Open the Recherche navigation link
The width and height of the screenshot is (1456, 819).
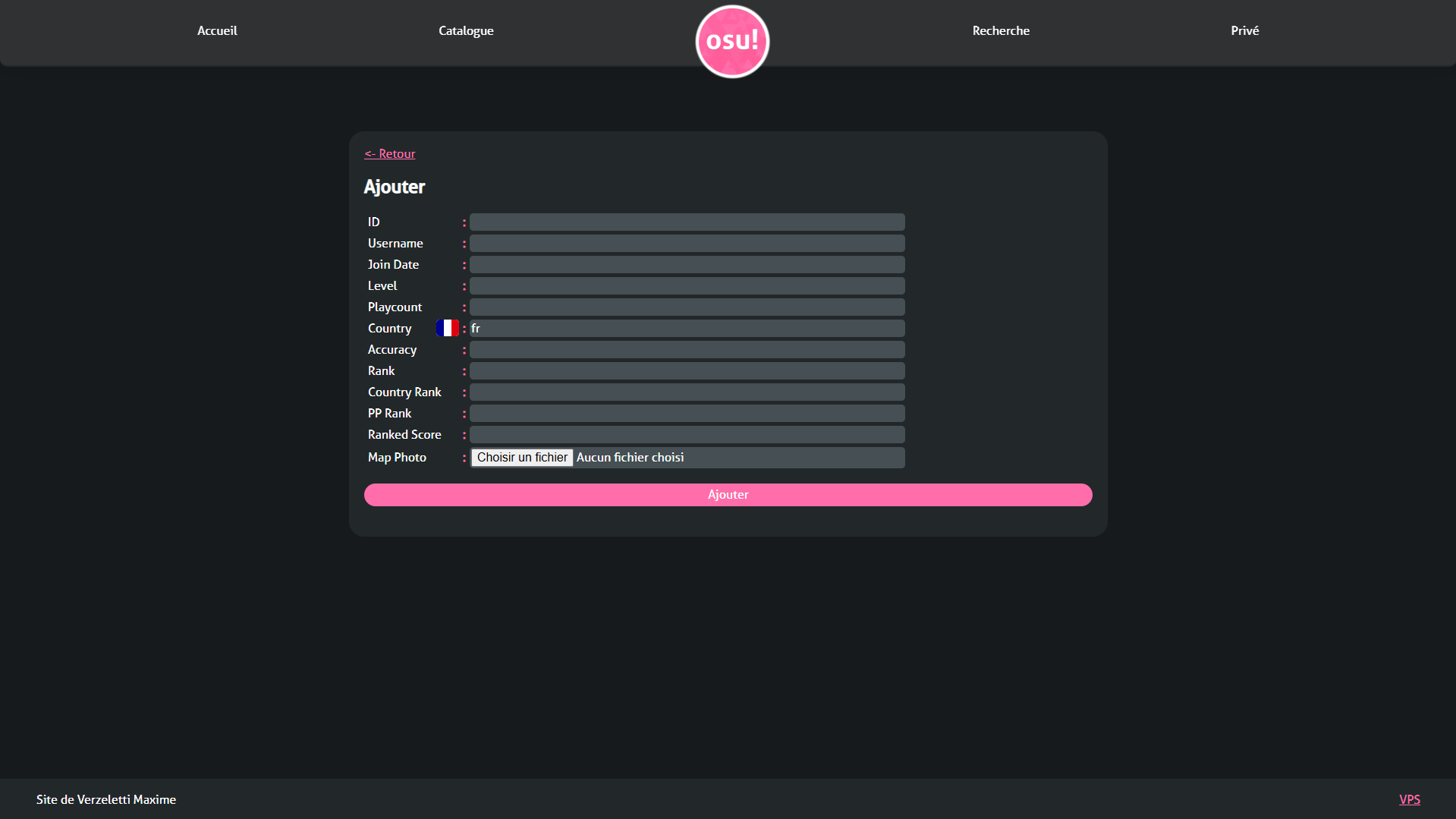[1001, 30]
